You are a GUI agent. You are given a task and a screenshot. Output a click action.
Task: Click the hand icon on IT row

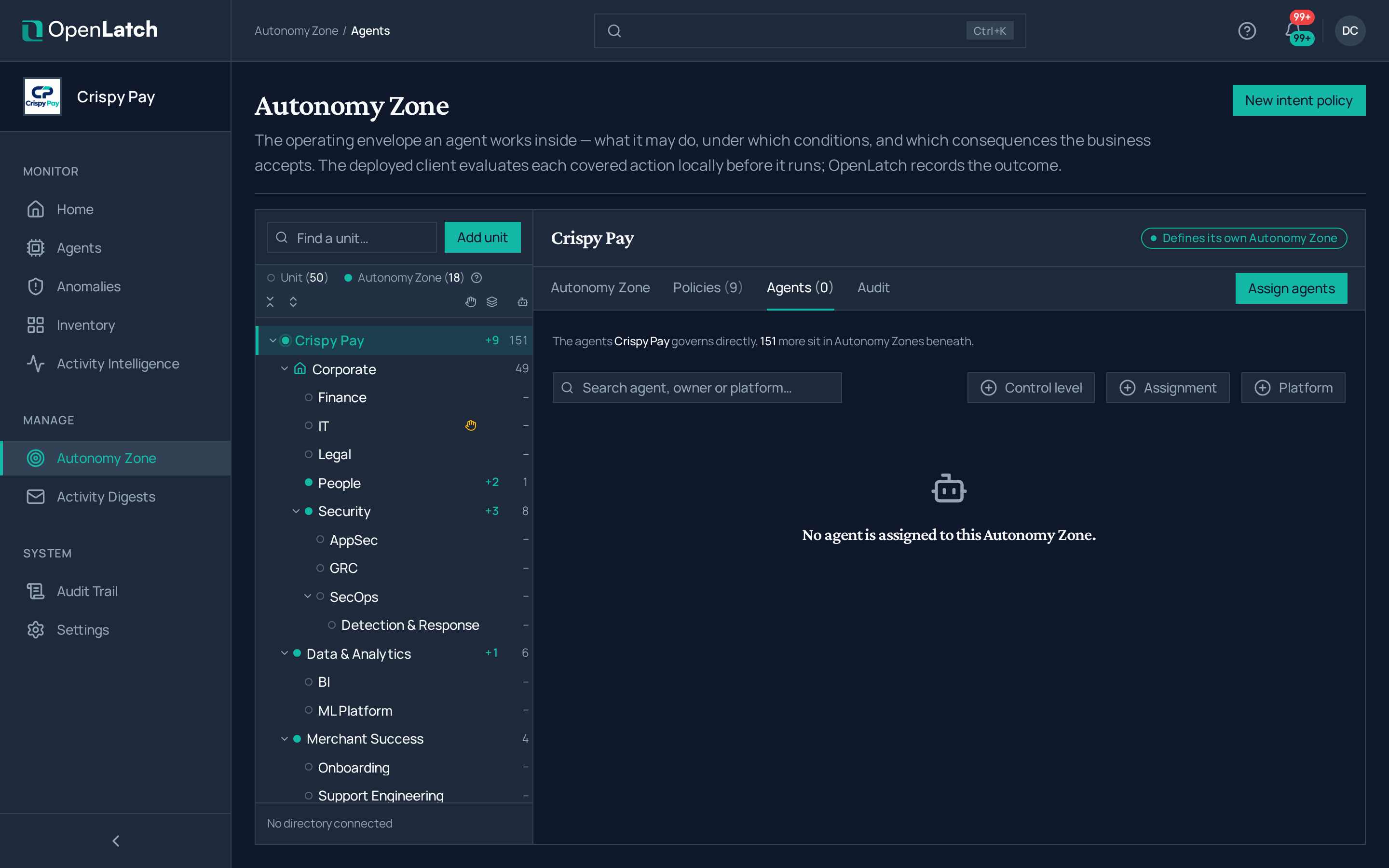[x=471, y=425]
